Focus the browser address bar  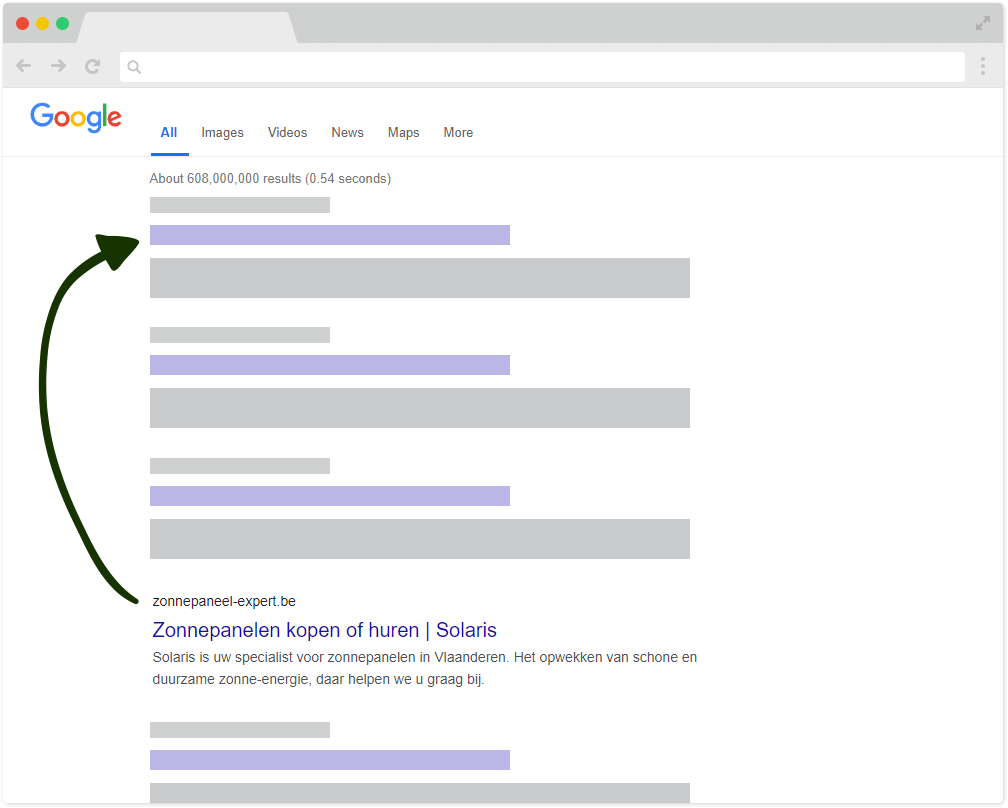542,67
